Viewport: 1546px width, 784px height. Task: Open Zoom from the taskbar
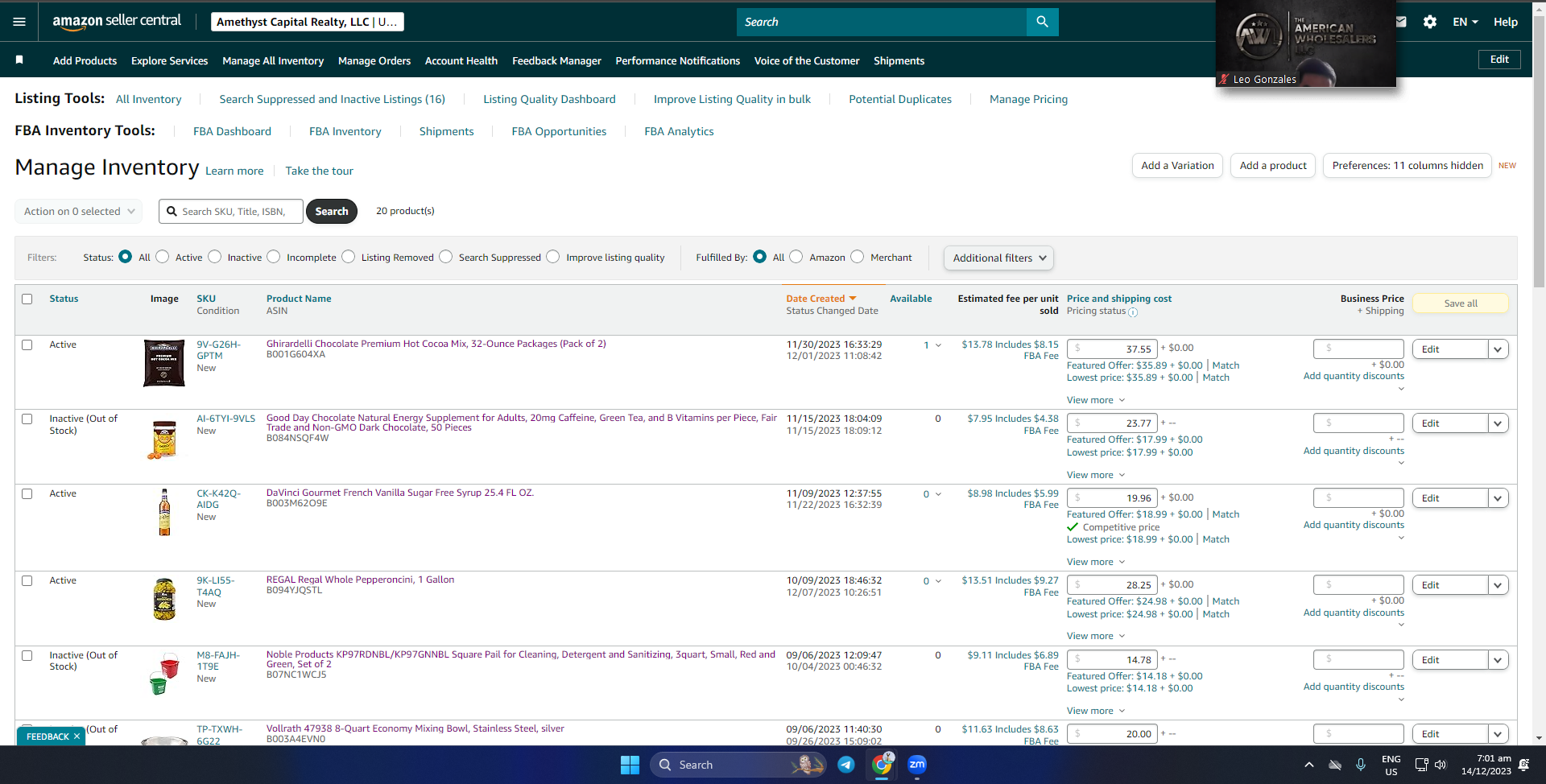click(917, 765)
